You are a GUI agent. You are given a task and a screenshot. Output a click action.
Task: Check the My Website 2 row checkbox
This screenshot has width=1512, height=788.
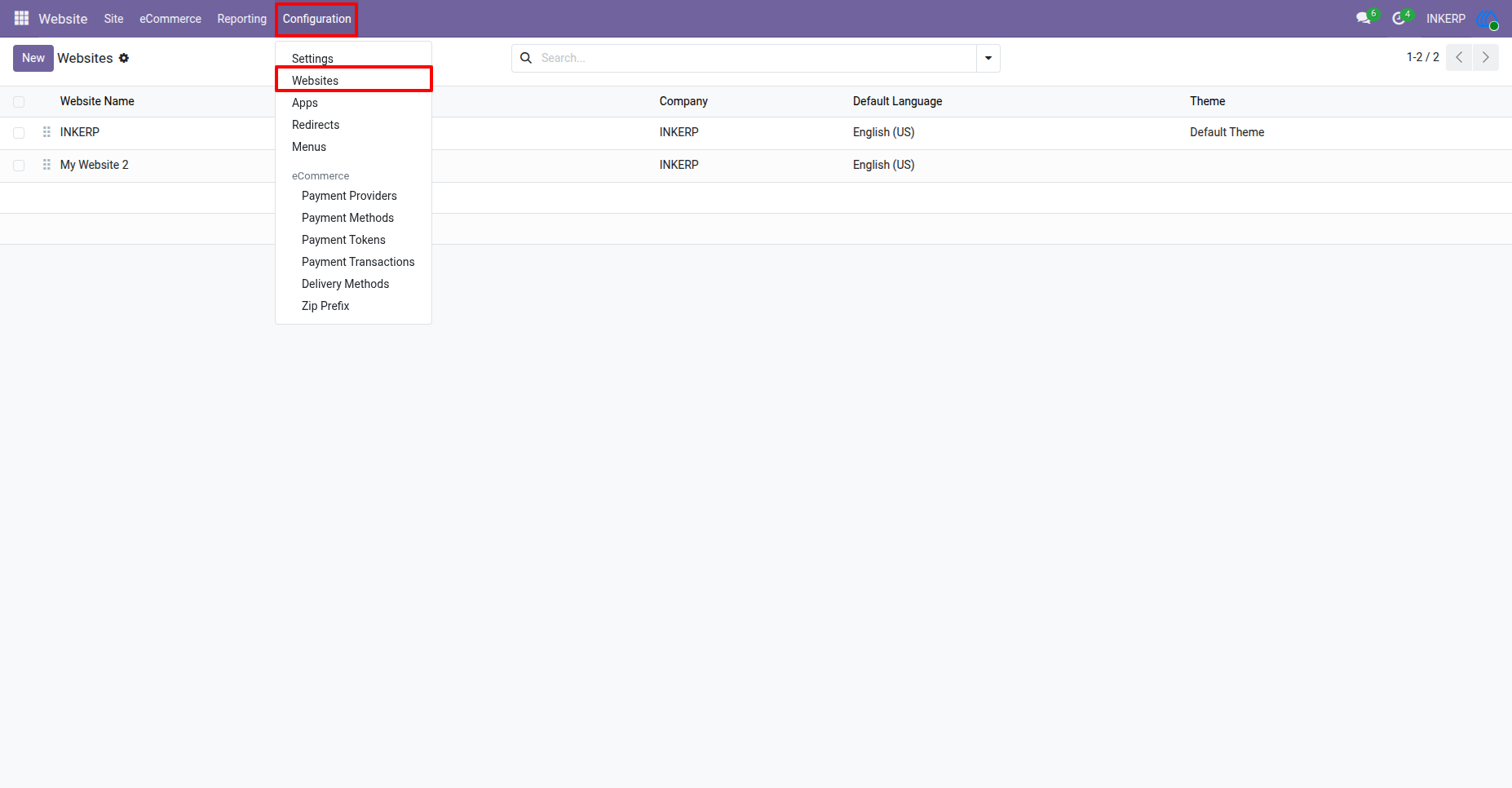coord(19,166)
